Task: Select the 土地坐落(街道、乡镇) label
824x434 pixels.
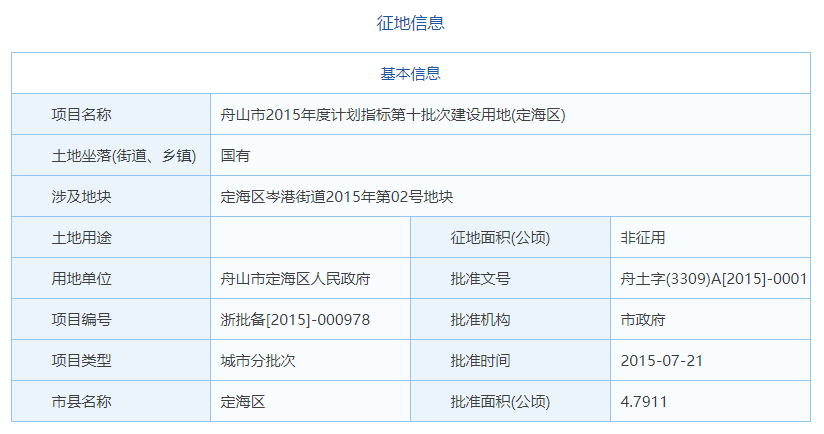Action: (124, 156)
